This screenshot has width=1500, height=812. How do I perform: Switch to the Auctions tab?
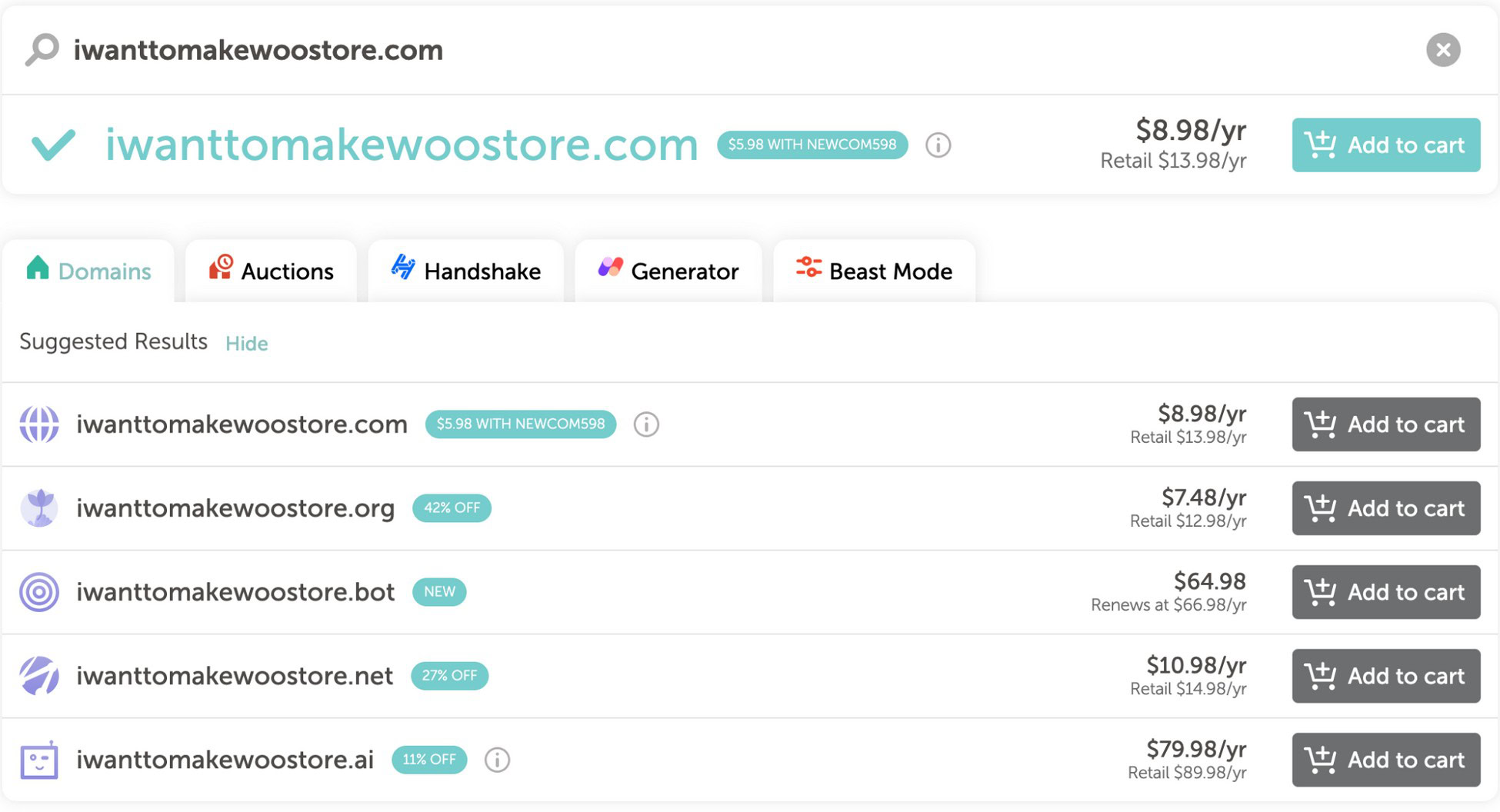coord(271,271)
